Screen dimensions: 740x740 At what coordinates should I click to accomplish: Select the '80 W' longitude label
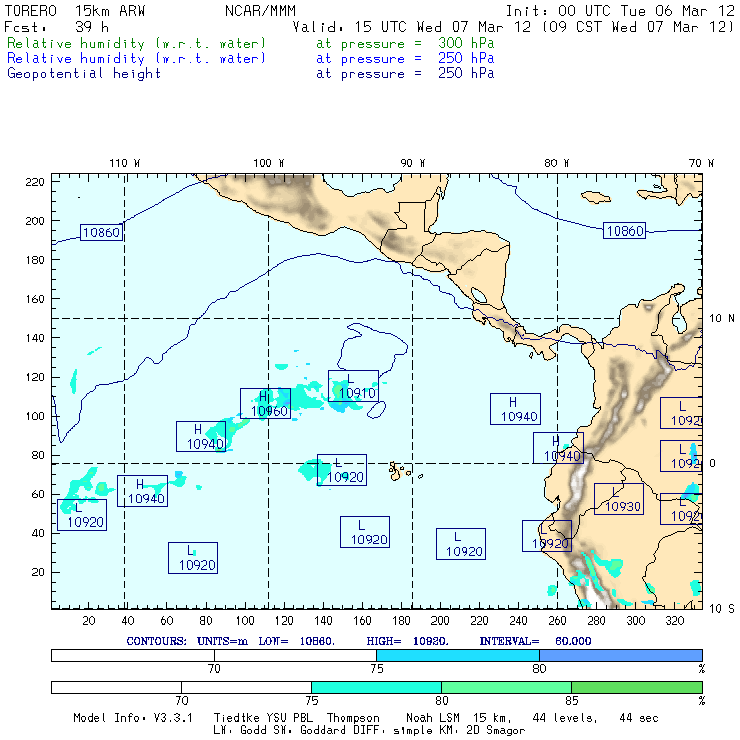point(556,163)
